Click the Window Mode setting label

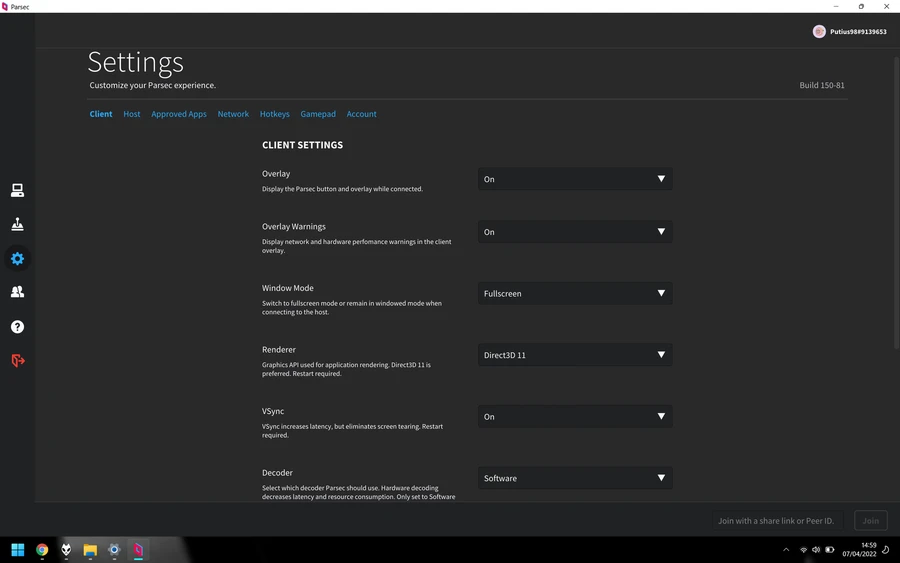(288, 288)
